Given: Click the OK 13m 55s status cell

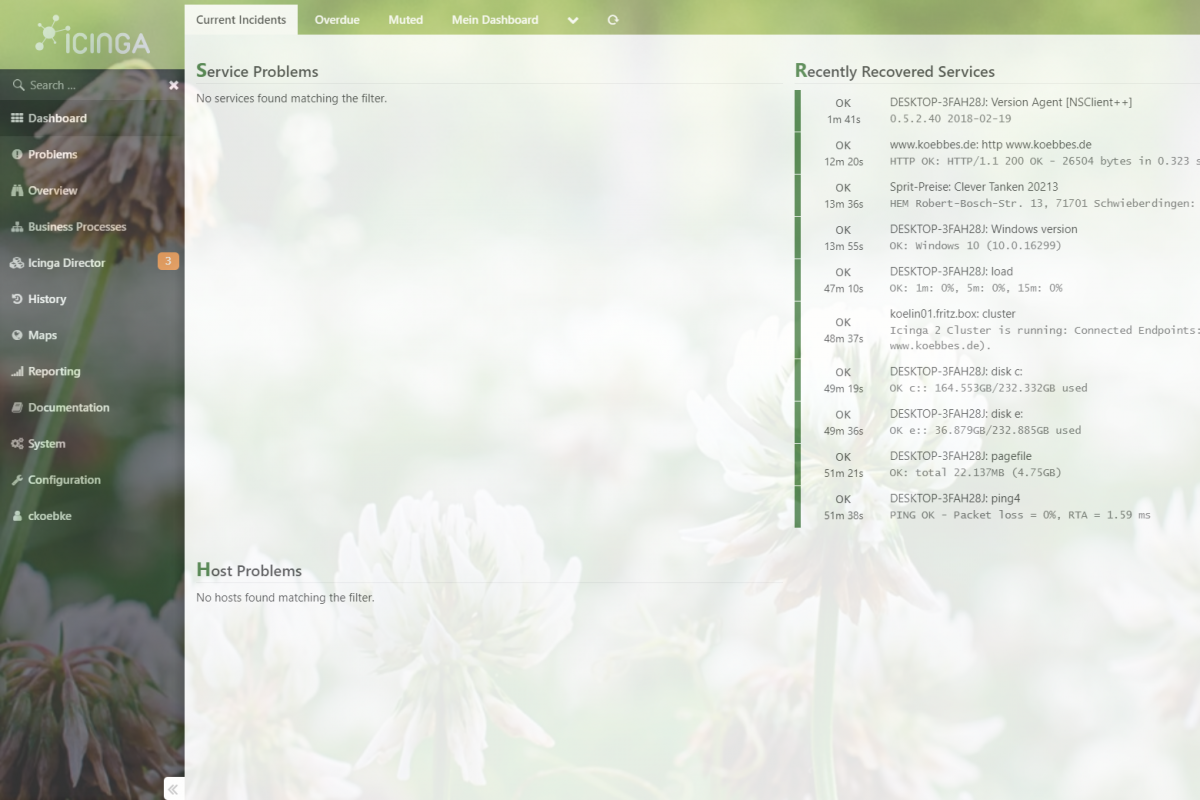Looking at the screenshot, I should pyautogui.click(x=843, y=237).
